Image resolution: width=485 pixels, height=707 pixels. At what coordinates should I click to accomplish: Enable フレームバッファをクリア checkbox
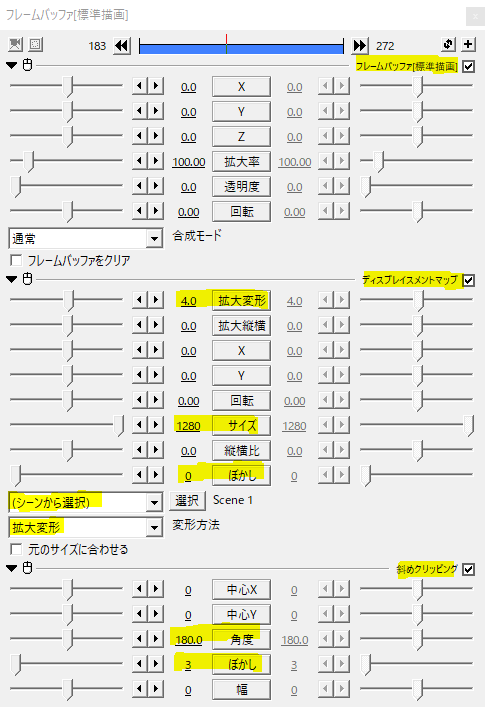[16, 260]
